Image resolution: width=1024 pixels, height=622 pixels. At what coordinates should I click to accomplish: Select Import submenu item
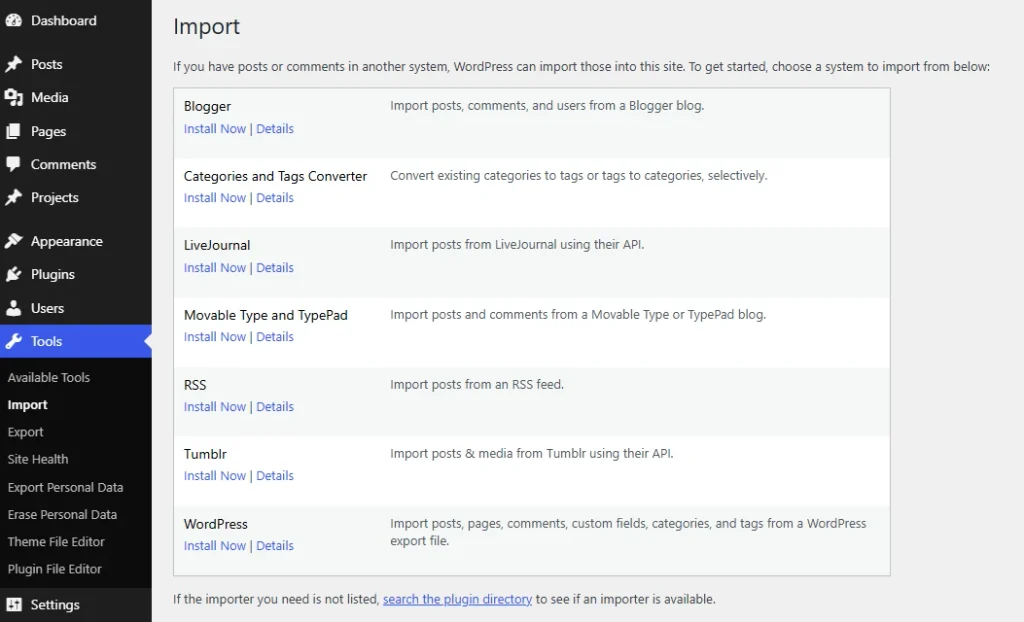(x=27, y=405)
